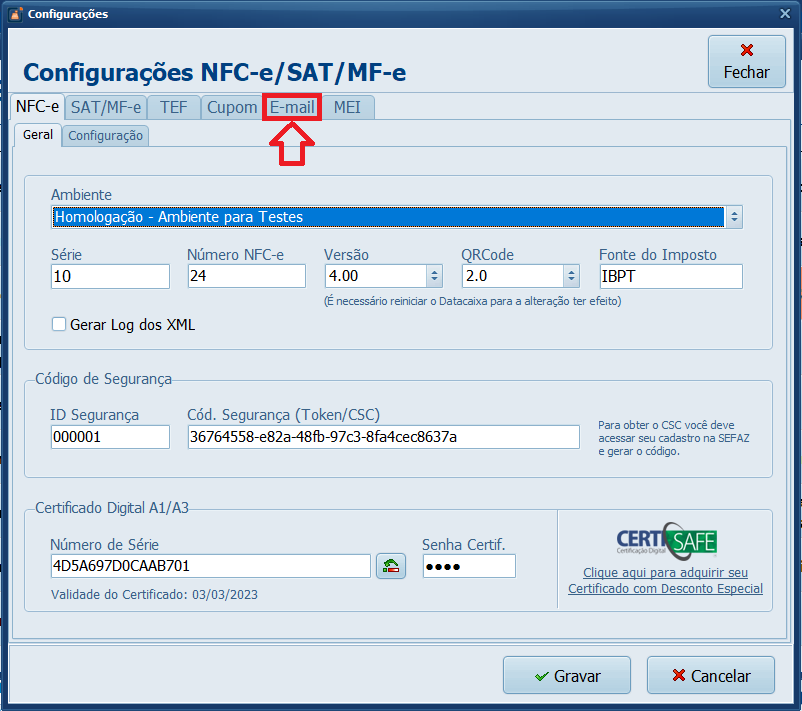802x711 pixels.
Task: Click the Fechar button
Action: point(746,62)
